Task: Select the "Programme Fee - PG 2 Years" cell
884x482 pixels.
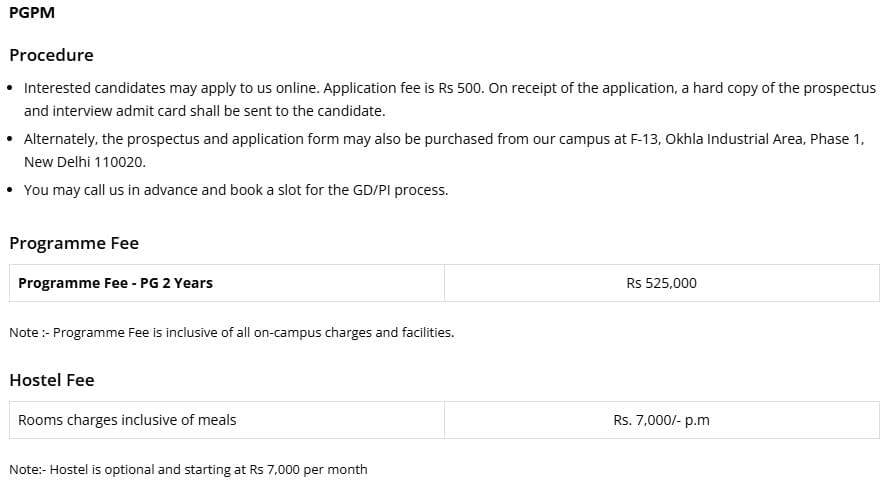Action: 115,283
